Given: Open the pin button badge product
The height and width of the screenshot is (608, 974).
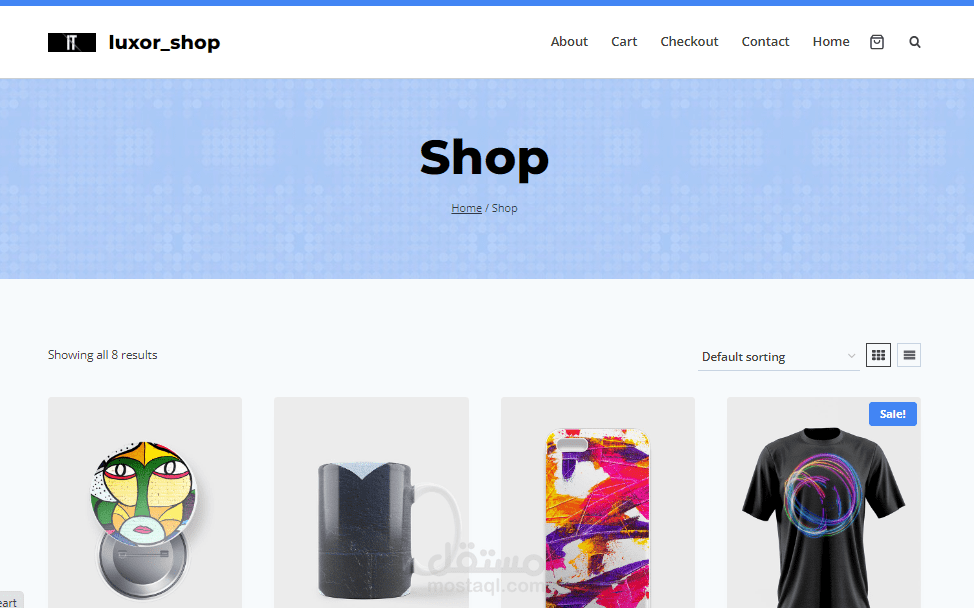Looking at the screenshot, I should pyautogui.click(x=145, y=503).
